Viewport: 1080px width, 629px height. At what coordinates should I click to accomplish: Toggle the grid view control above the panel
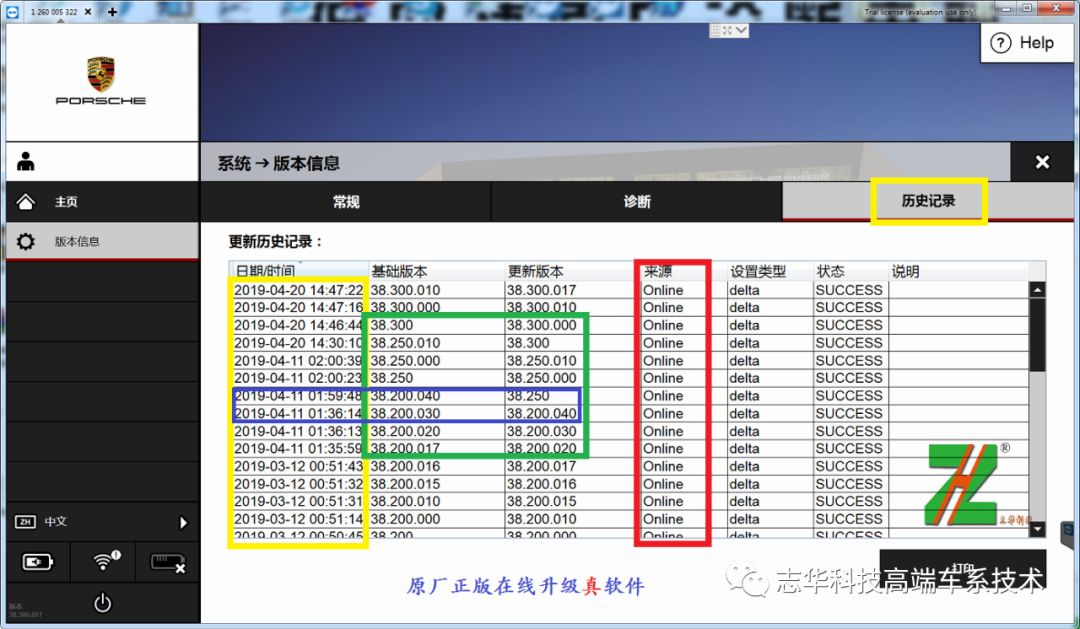pos(718,29)
